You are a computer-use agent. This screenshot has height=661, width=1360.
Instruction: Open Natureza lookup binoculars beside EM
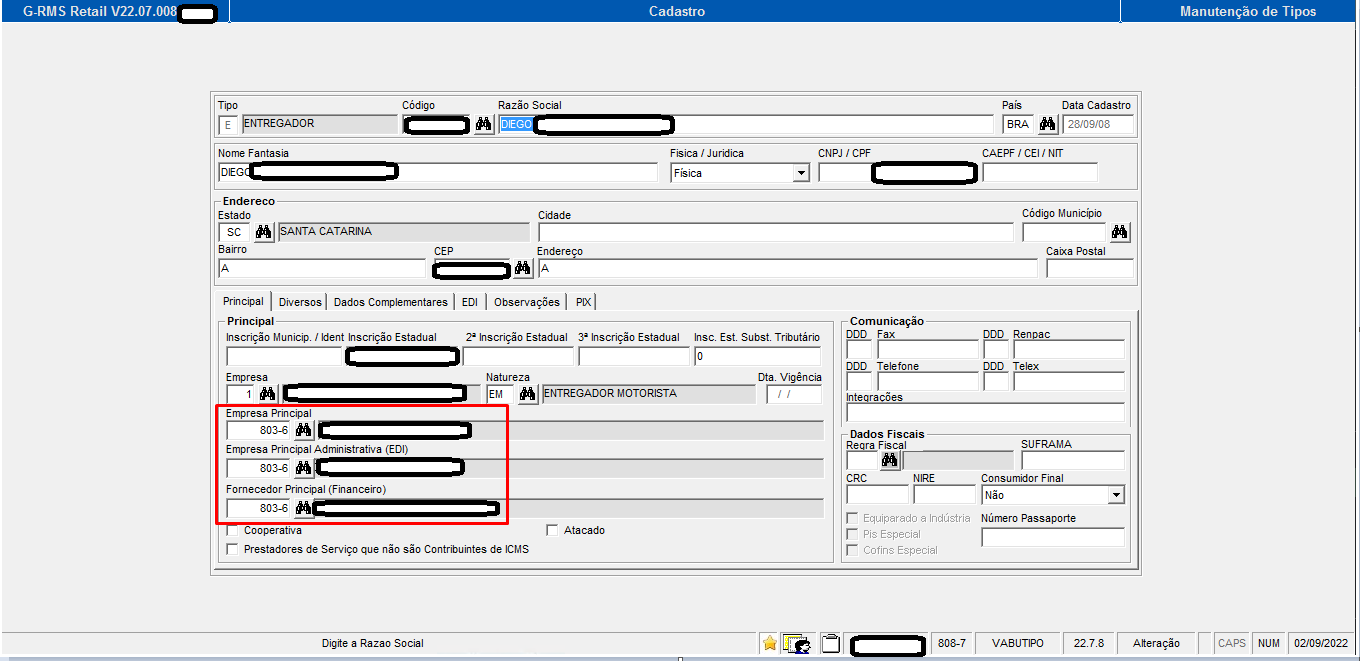528,394
